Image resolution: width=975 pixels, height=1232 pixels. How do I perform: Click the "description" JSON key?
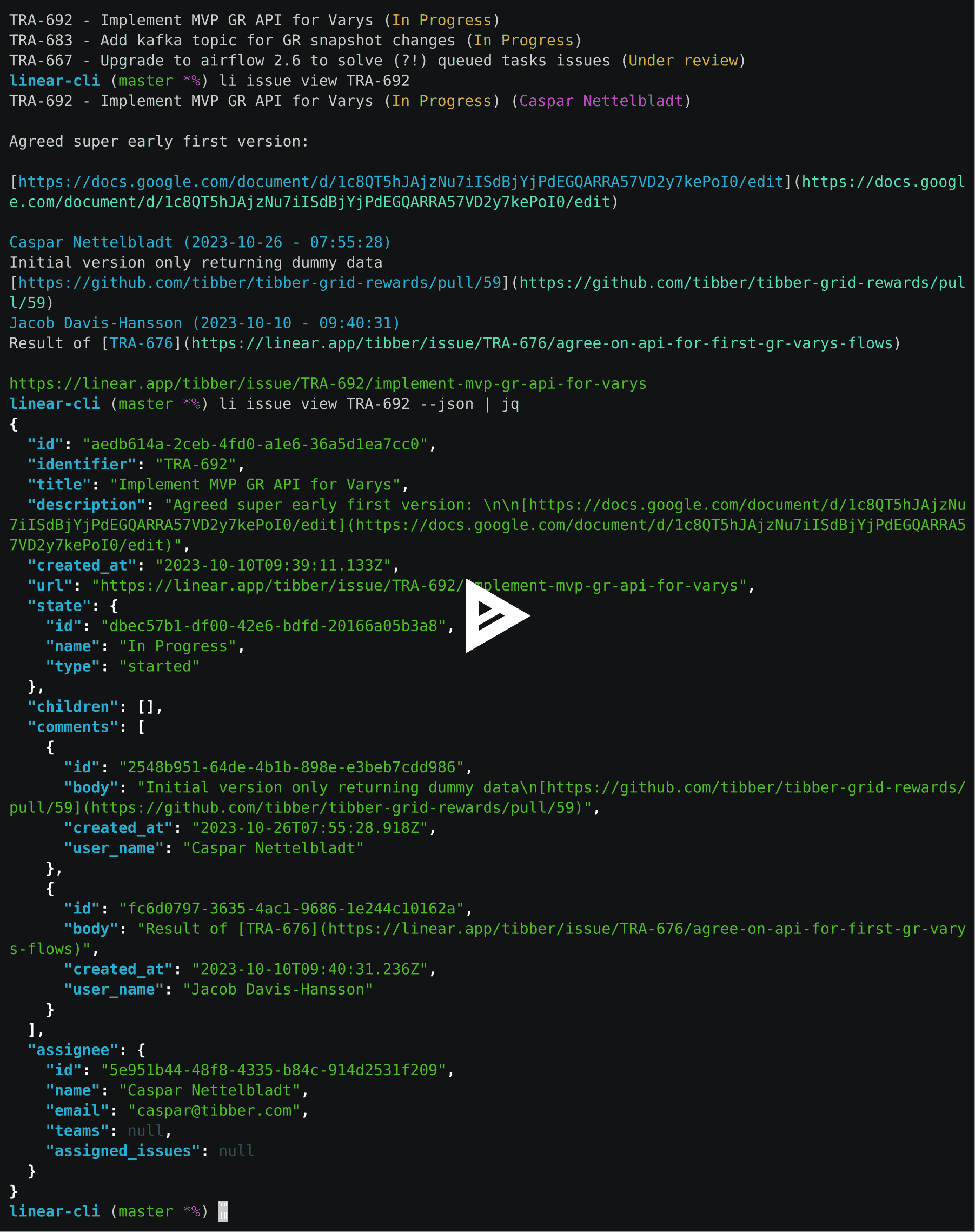[x=87, y=505]
